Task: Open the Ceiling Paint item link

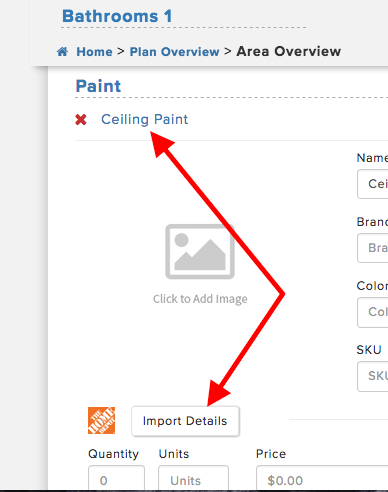Action: pyautogui.click(x=144, y=119)
